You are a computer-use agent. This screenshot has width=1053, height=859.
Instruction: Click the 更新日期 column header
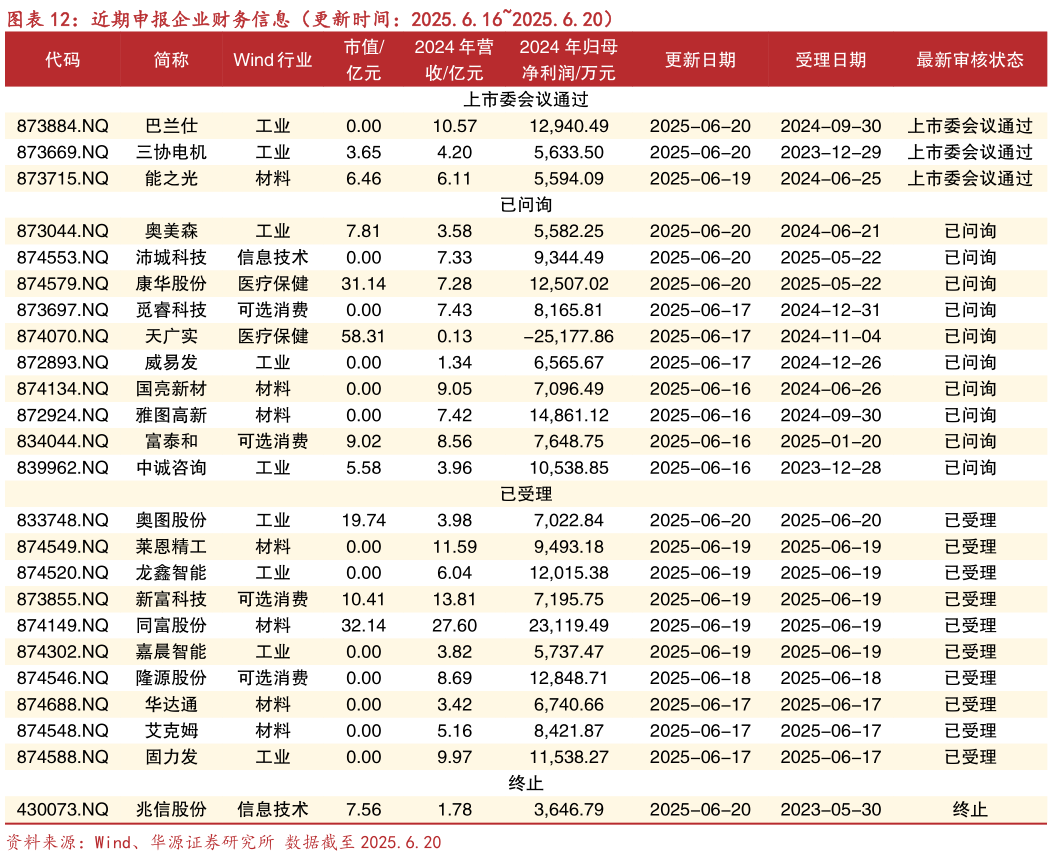click(x=700, y=60)
